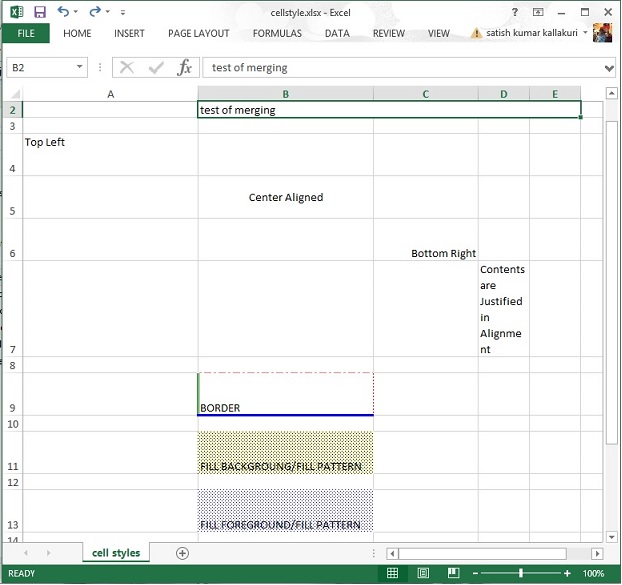
Task: Switch to Normal view in status bar
Action: coord(393,574)
